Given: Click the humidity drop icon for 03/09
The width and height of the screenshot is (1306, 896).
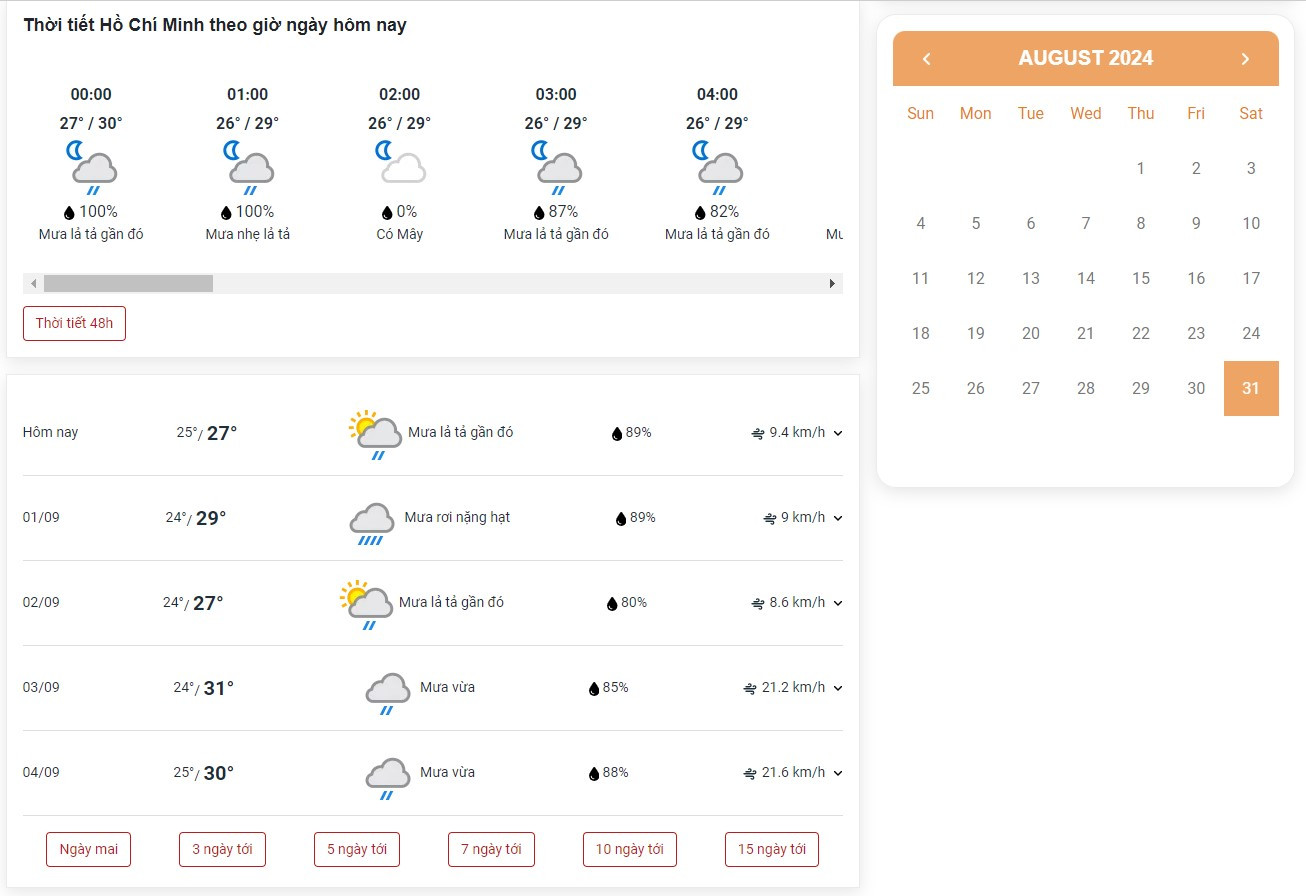Looking at the screenshot, I should 594,689.
